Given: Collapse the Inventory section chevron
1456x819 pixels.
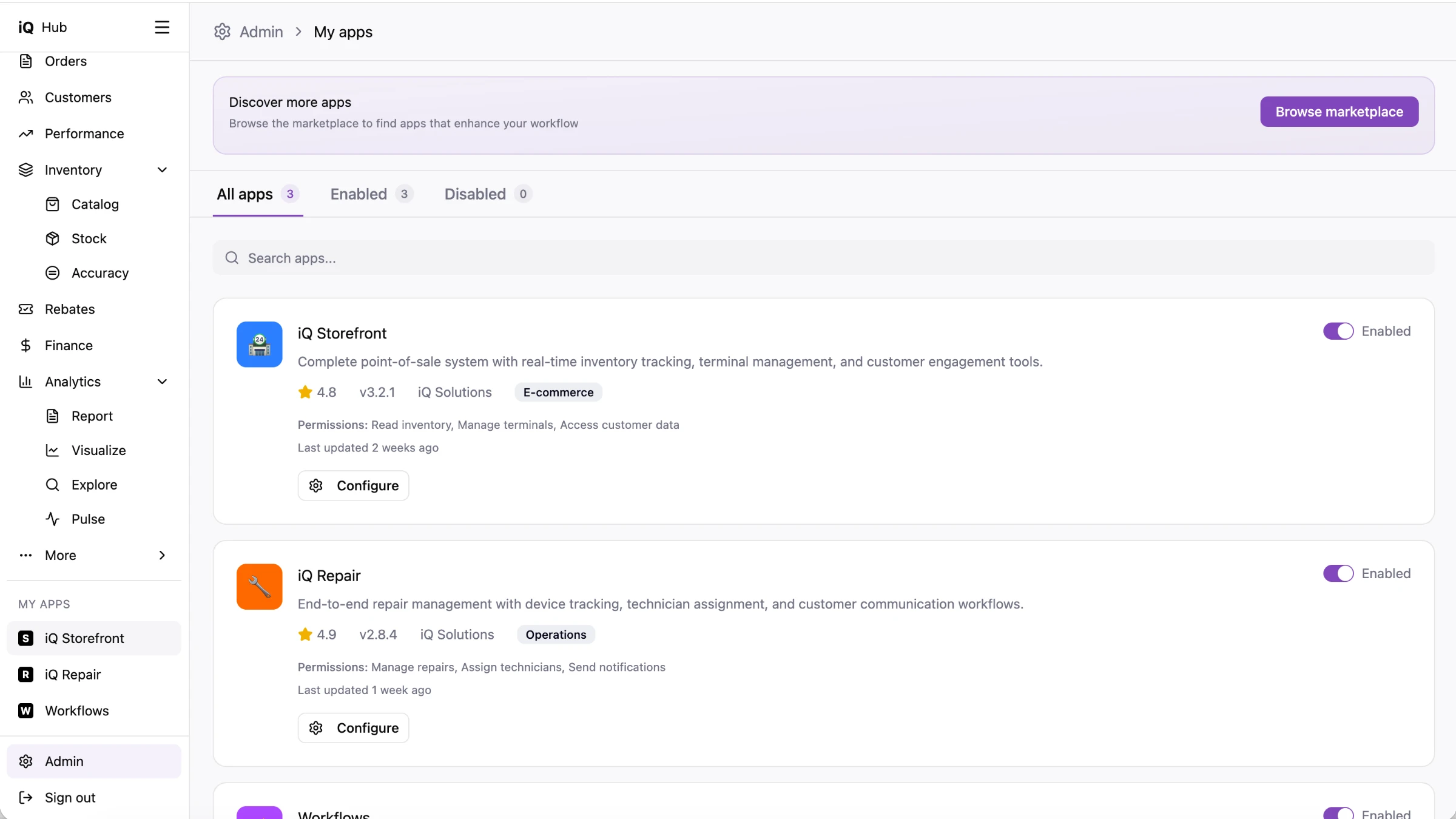Looking at the screenshot, I should coord(162,170).
